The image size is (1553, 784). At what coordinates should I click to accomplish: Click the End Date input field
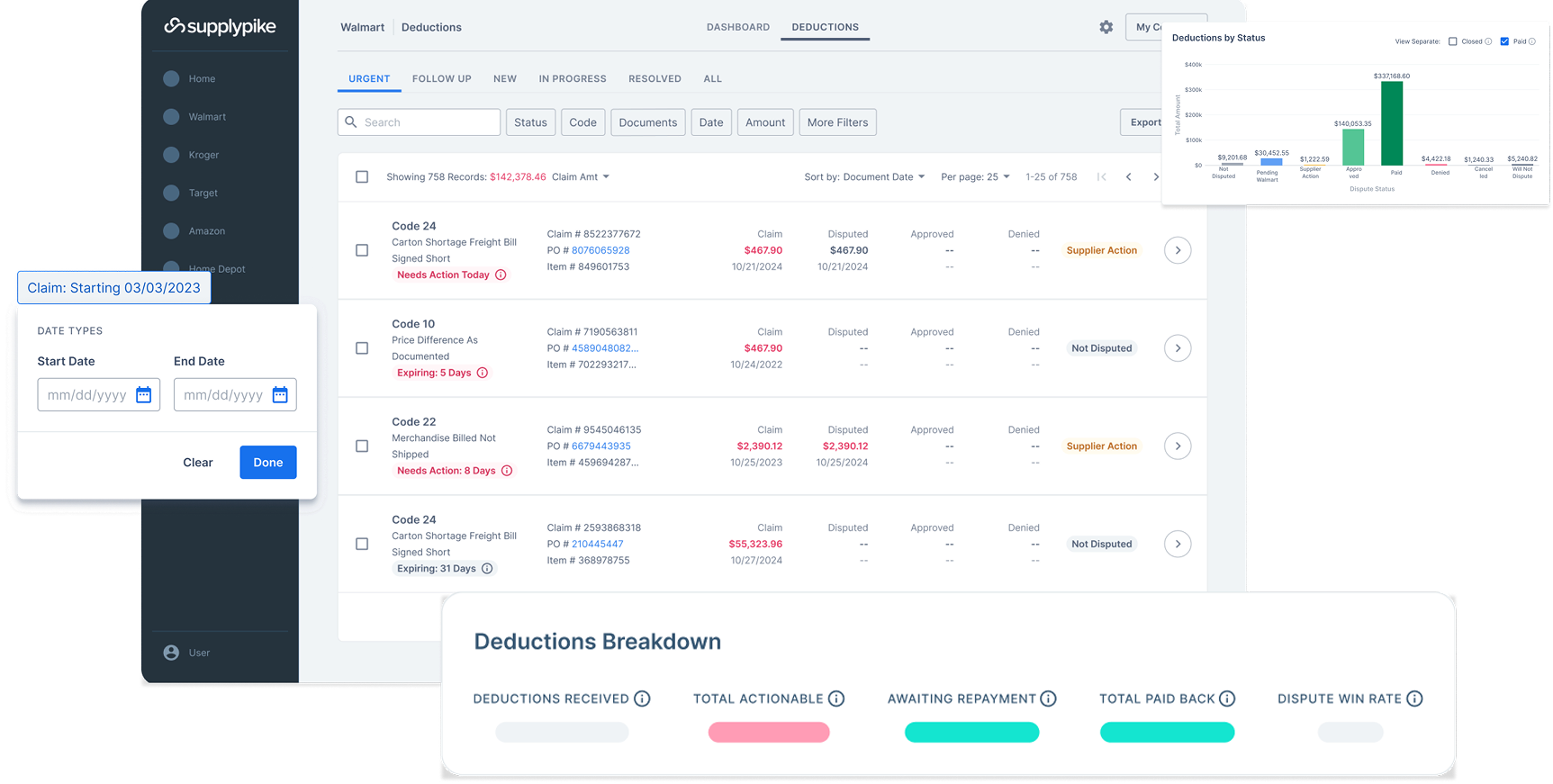(235, 395)
